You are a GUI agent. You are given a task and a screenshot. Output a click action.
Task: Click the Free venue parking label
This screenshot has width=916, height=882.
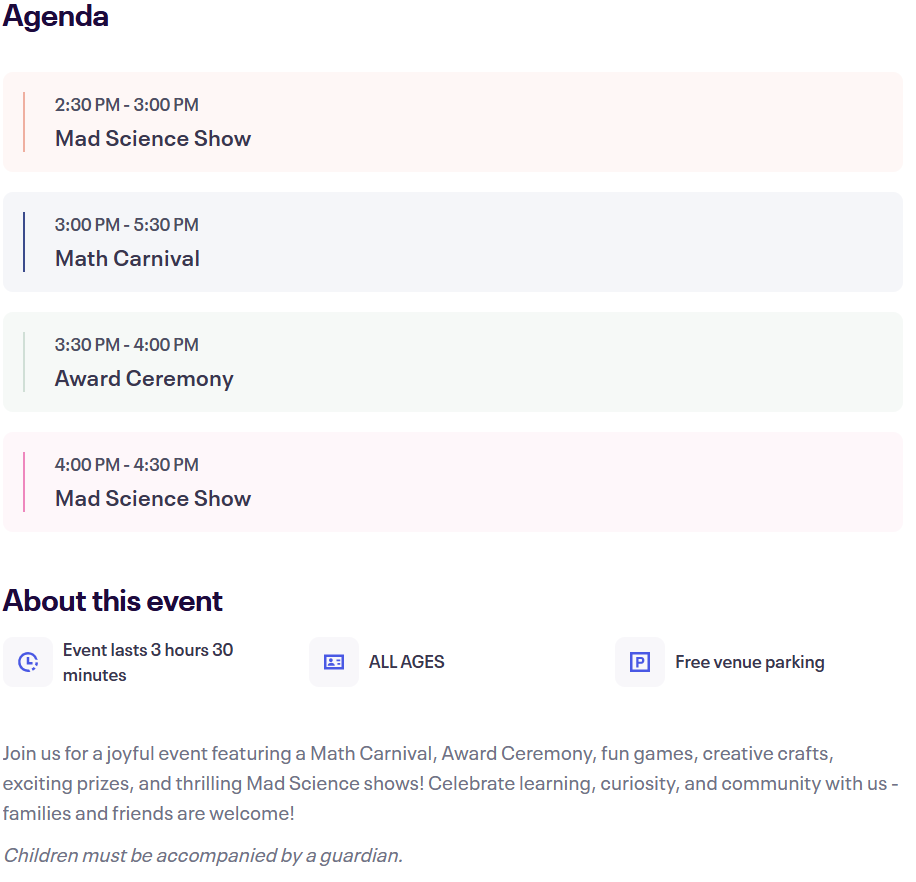[750, 662]
